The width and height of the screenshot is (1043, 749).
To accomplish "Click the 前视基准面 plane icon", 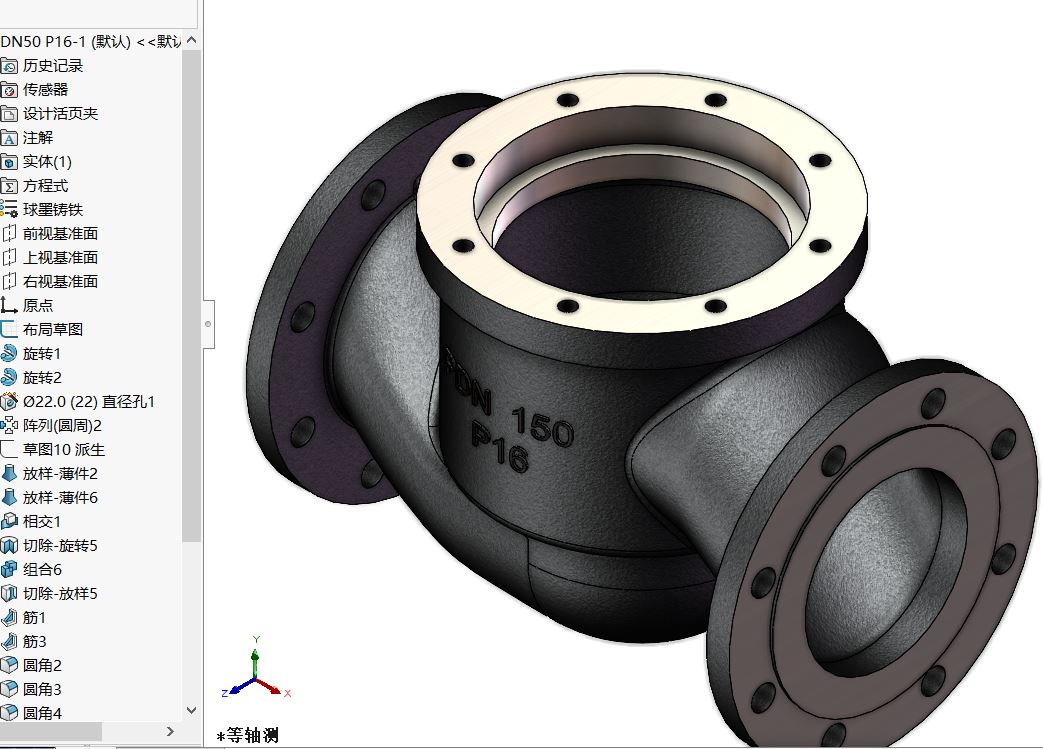I will (9, 233).
